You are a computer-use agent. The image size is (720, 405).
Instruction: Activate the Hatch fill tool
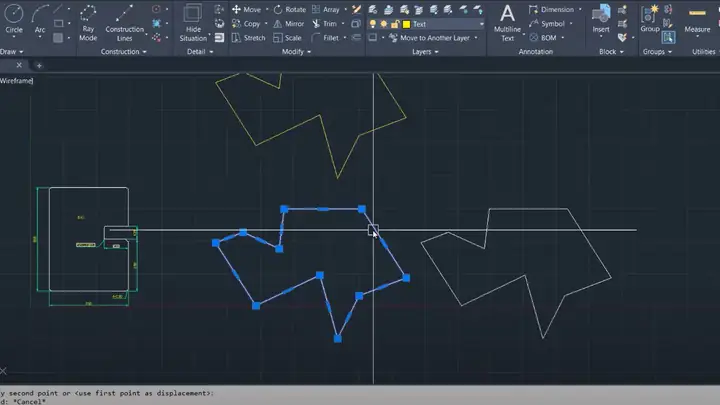pos(58,38)
